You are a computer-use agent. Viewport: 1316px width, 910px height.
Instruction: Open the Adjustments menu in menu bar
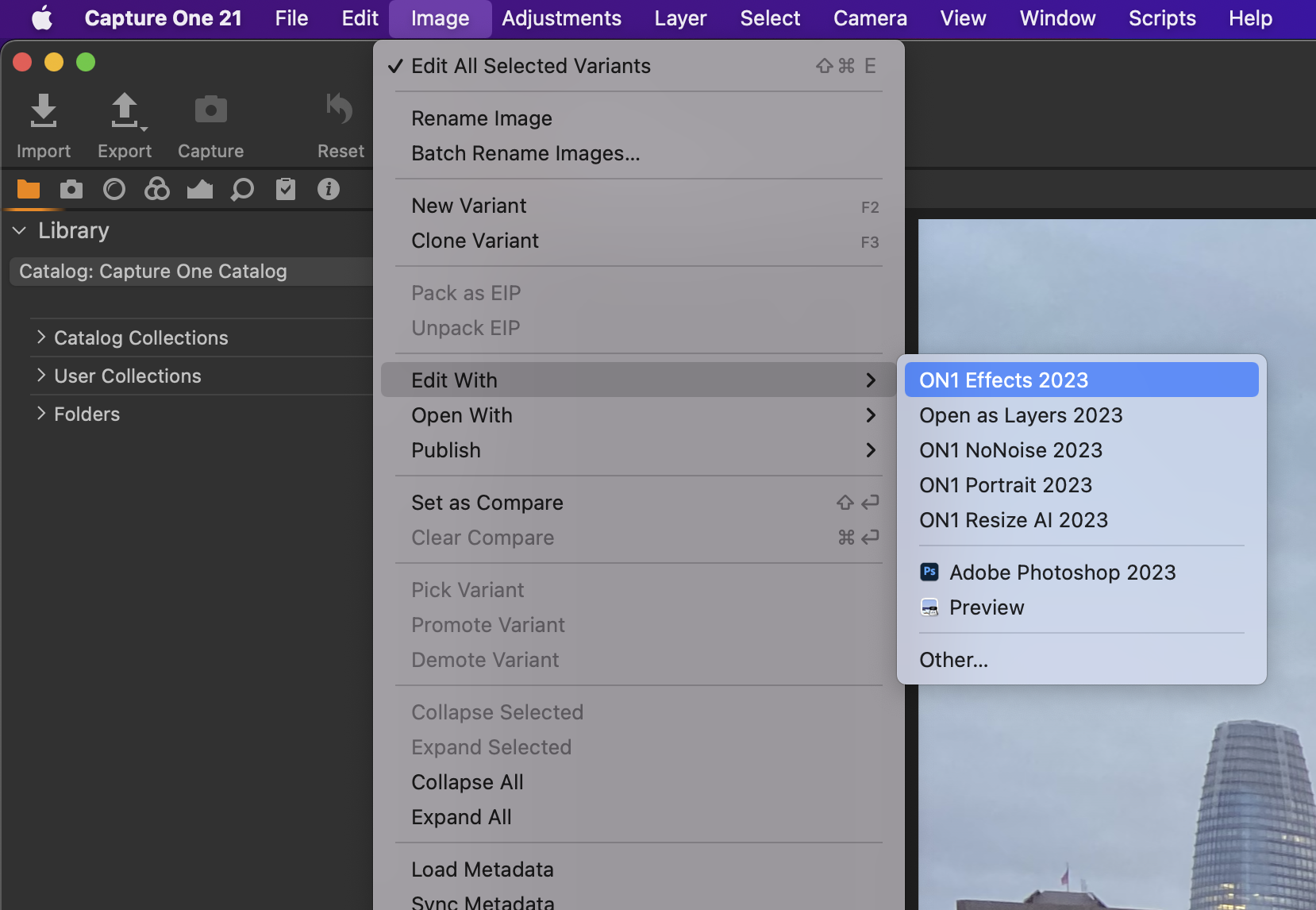point(561,18)
